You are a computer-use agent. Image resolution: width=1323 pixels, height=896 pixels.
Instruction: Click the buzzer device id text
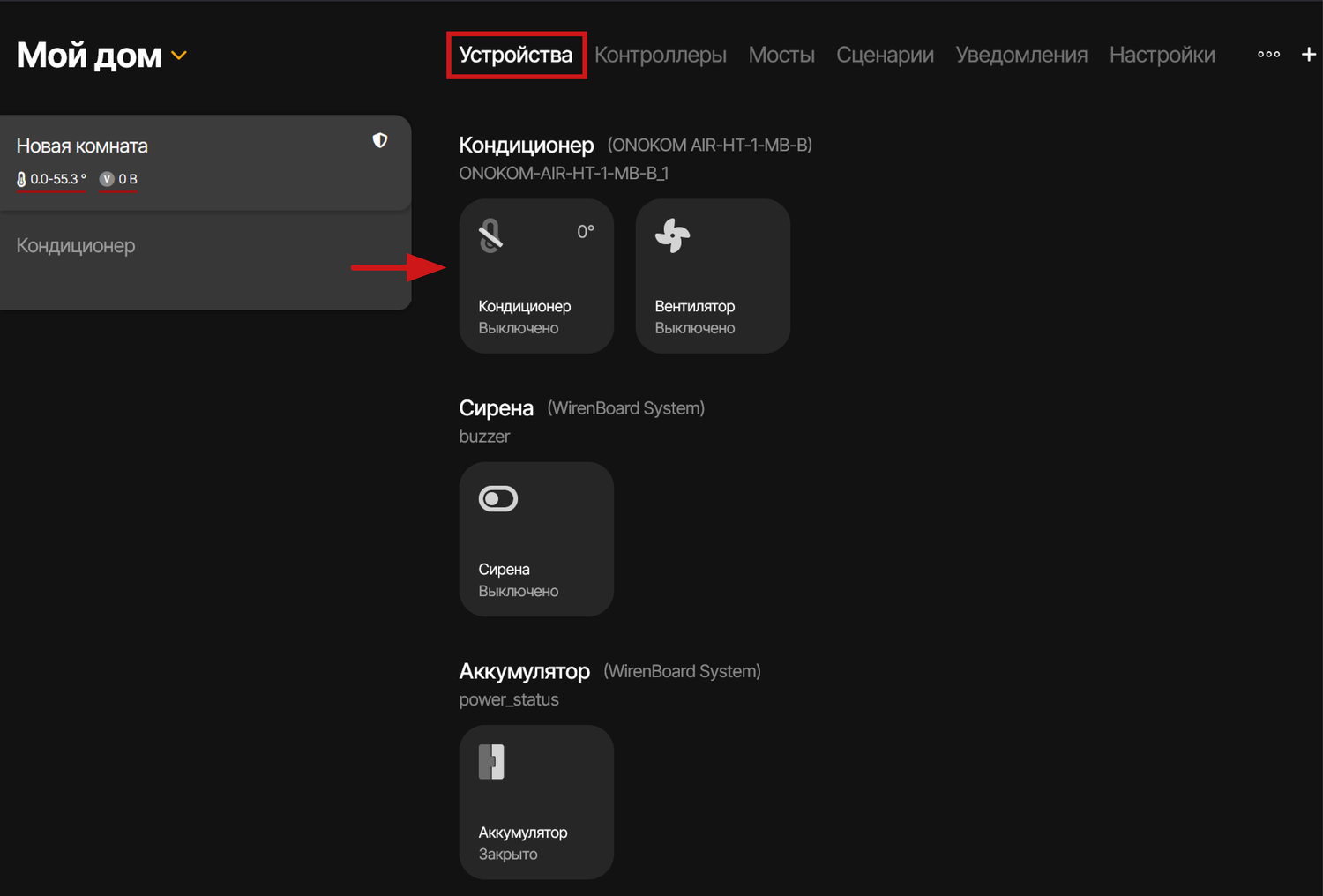484,437
